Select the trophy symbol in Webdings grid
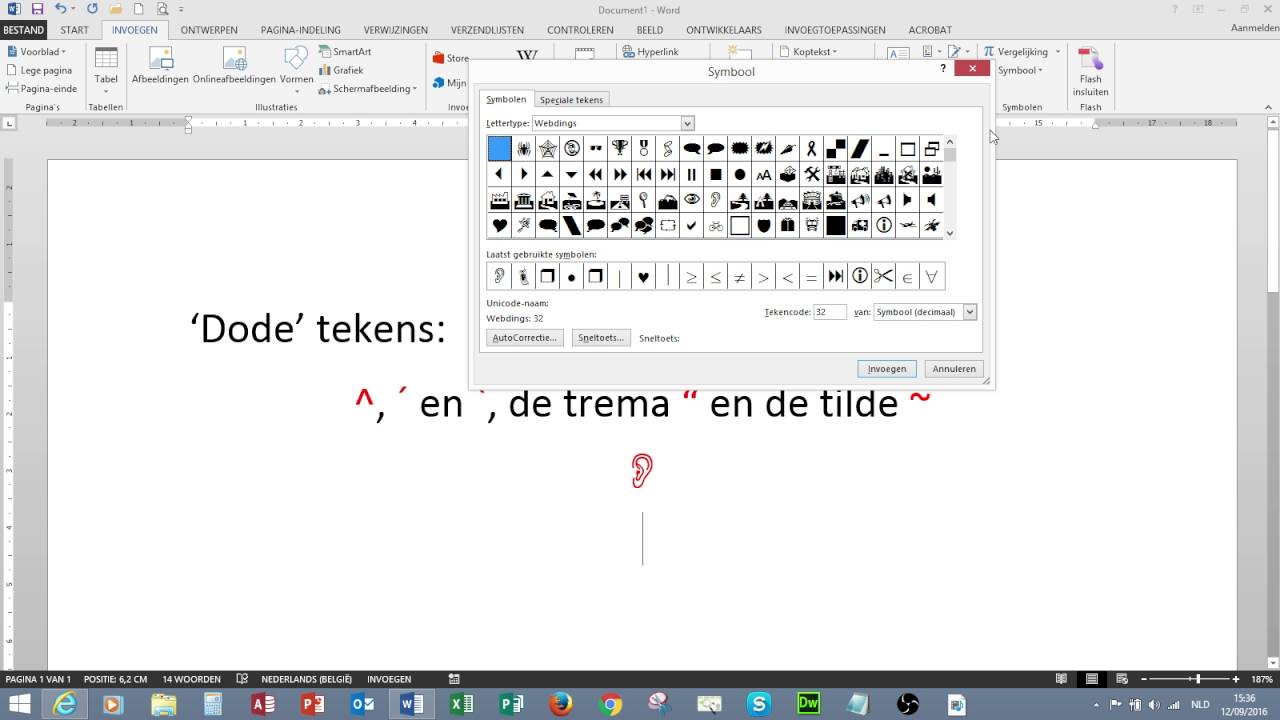The width and height of the screenshot is (1280, 720). point(620,149)
